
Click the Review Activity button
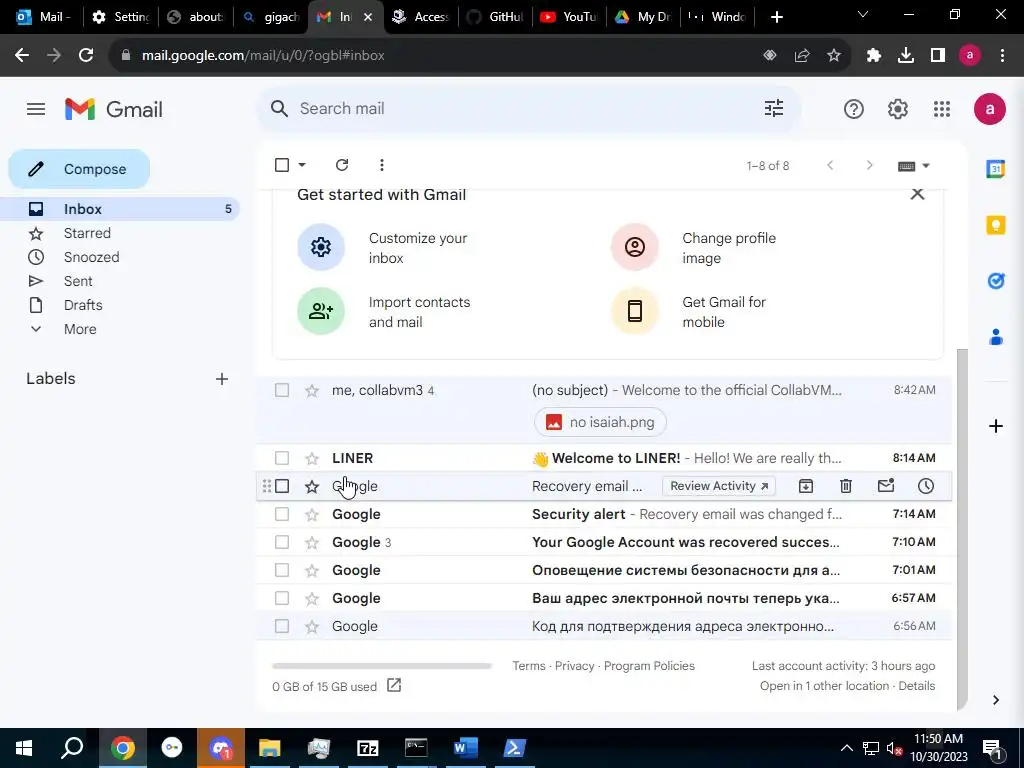[718, 486]
